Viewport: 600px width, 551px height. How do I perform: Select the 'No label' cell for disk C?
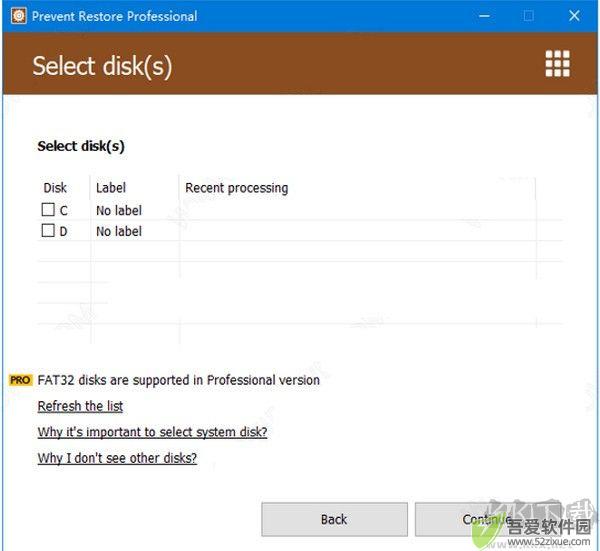click(x=119, y=210)
